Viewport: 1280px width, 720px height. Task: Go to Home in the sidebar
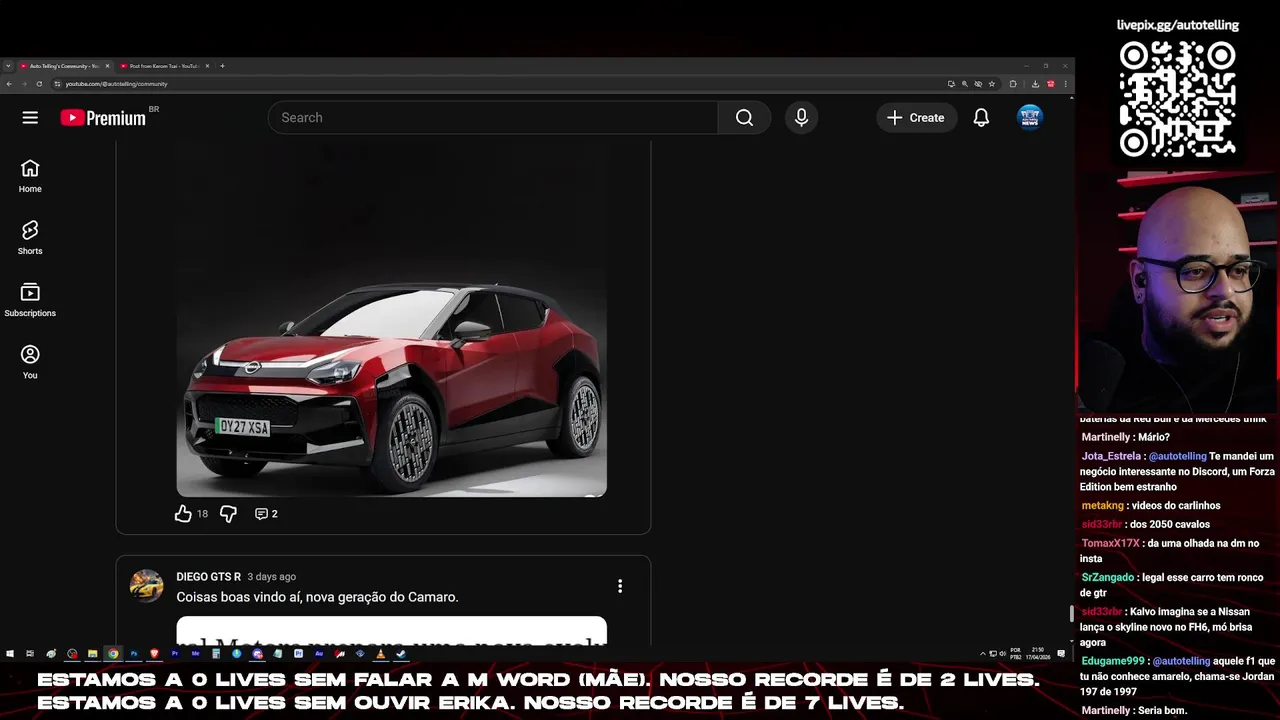30,176
